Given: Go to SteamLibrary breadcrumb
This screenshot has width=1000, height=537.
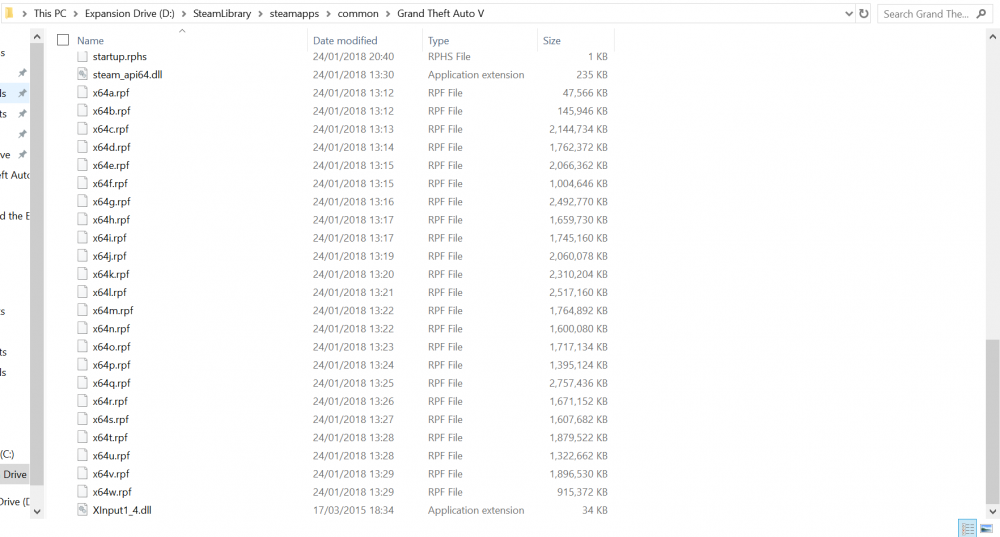Looking at the screenshot, I should (222, 13).
